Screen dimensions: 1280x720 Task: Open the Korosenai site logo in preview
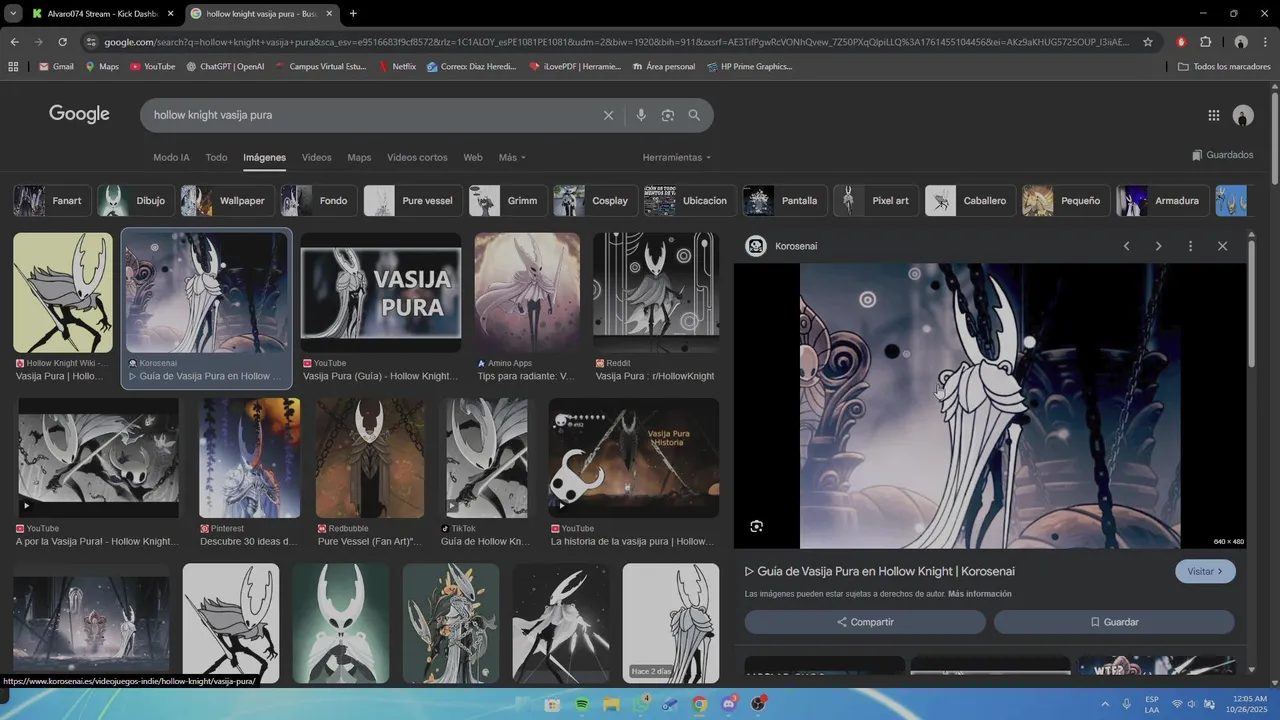click(x=756, y=246)
